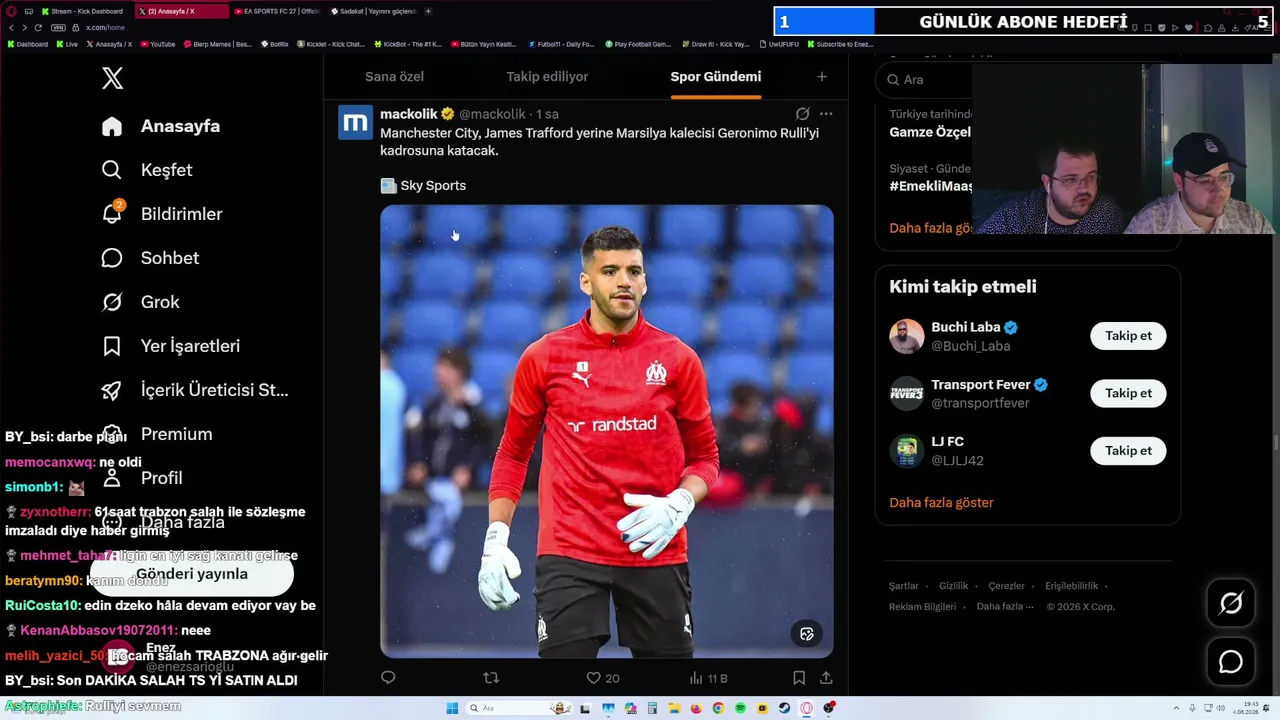Reply to the mackolik post
Image resolution: width=1280 pixels, height=720 pixels.
point(388,678)
